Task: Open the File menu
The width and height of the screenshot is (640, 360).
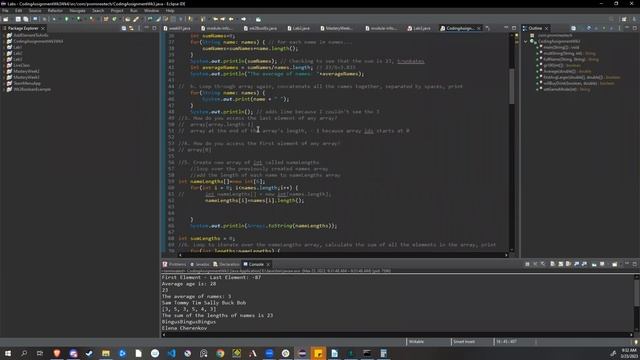Action: click(5, 11)
